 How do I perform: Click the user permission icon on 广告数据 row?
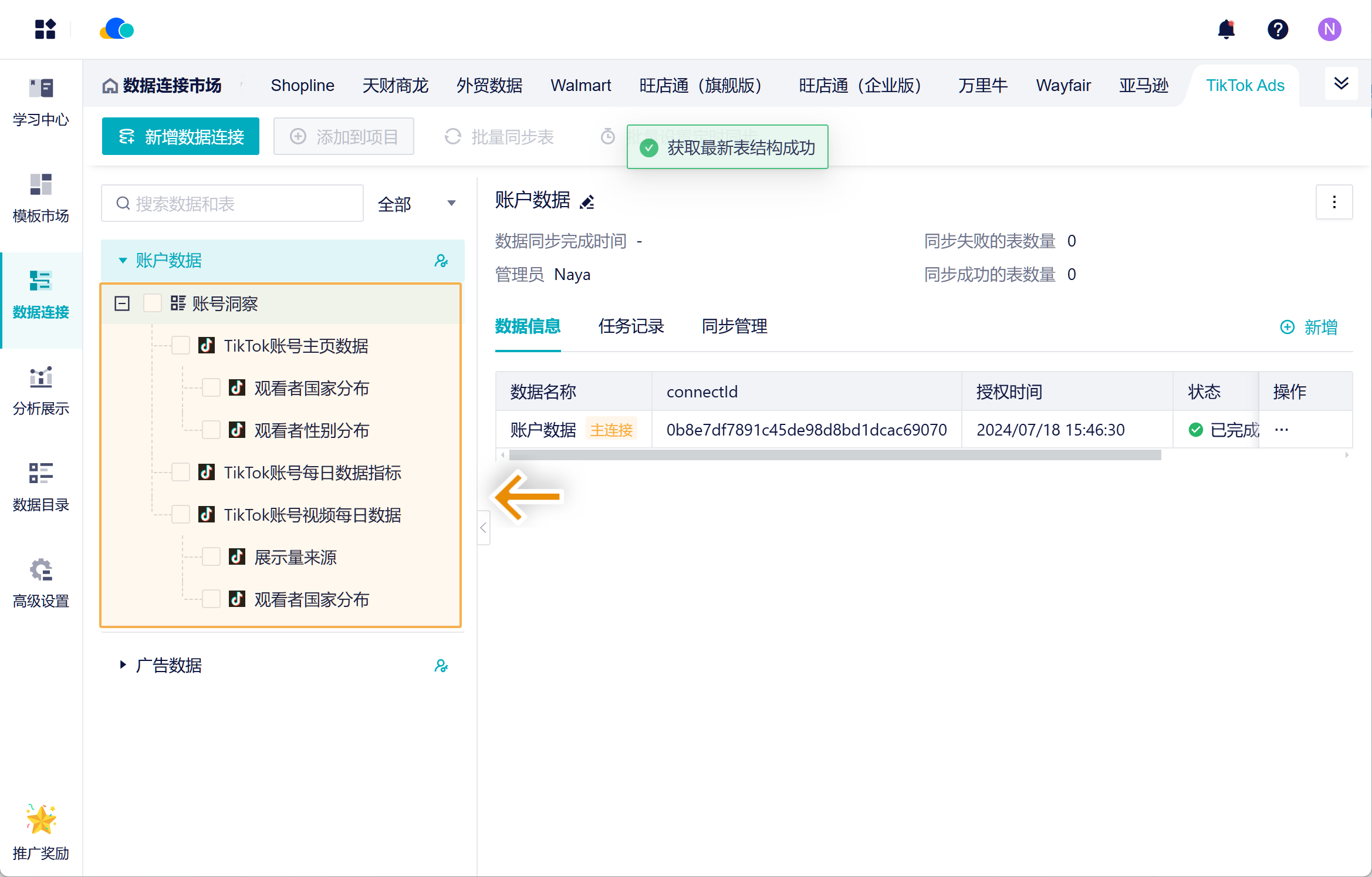441,666
